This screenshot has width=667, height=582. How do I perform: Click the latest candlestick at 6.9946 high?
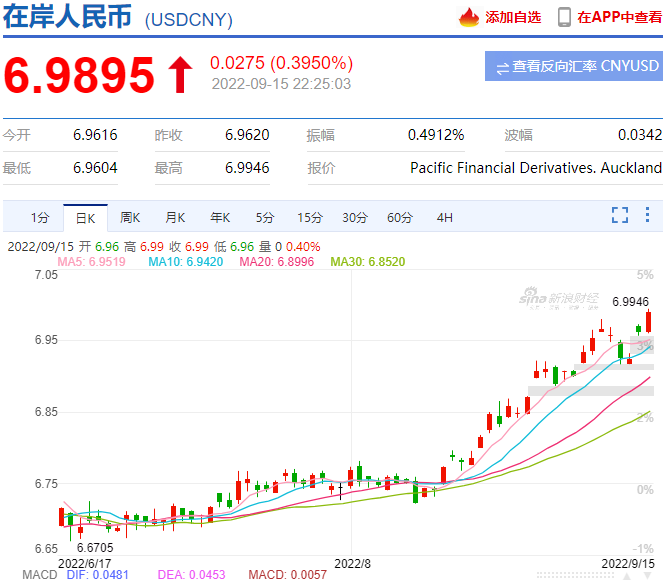click(x=649, y=321)
